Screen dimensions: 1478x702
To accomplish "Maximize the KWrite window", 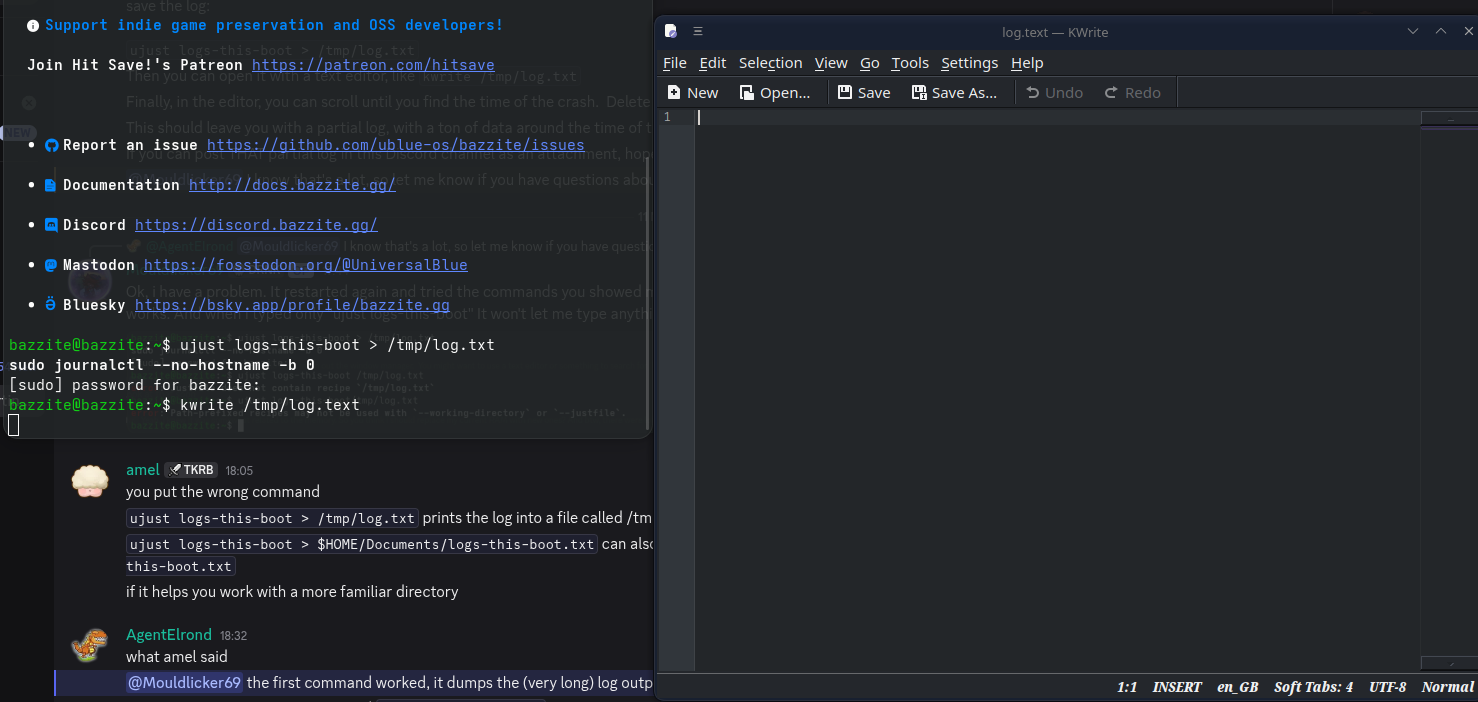I will (x=1441, y=31).
